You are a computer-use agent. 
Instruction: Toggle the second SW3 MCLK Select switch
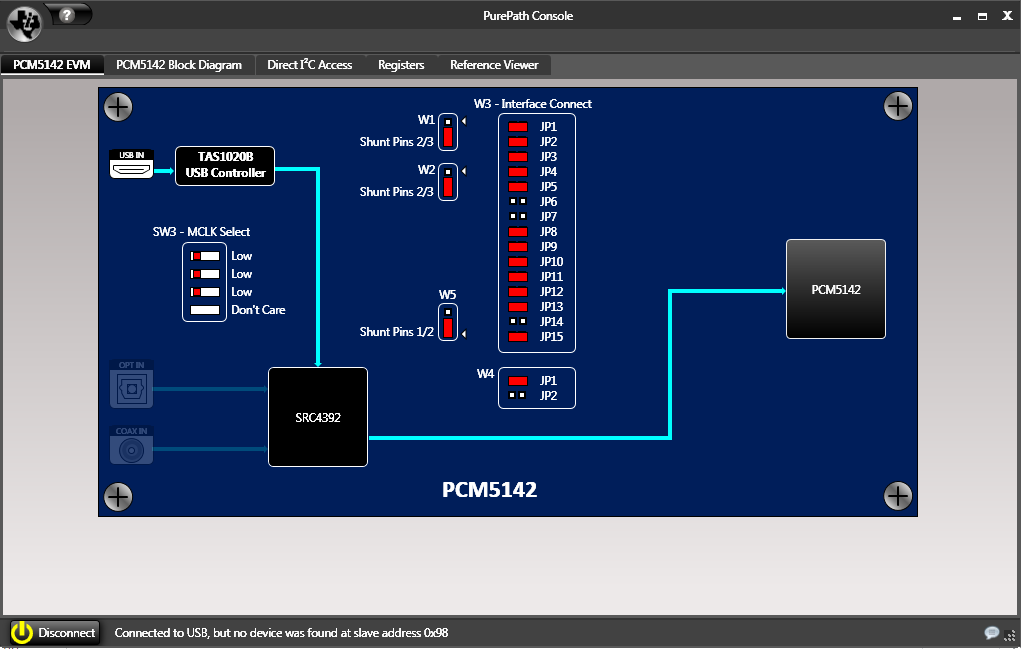(205, 274)
